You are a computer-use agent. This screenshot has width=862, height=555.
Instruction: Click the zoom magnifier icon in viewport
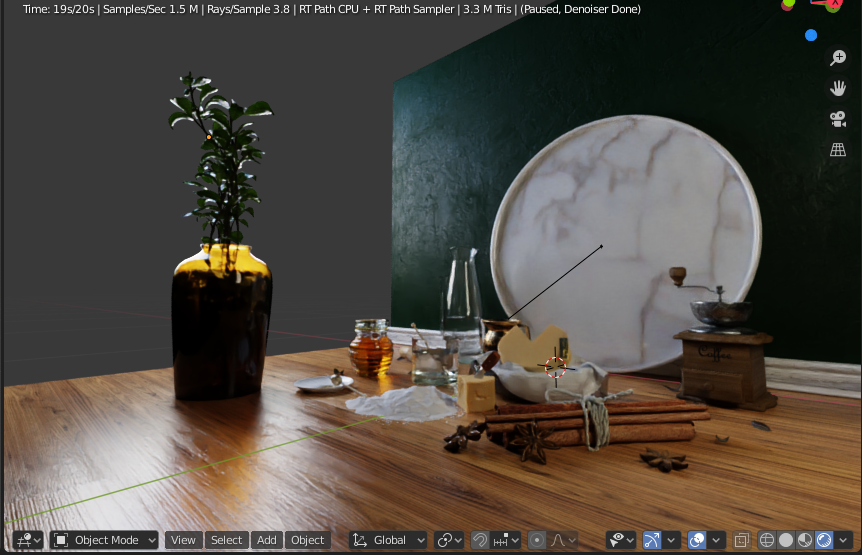[x=838, y=59]
